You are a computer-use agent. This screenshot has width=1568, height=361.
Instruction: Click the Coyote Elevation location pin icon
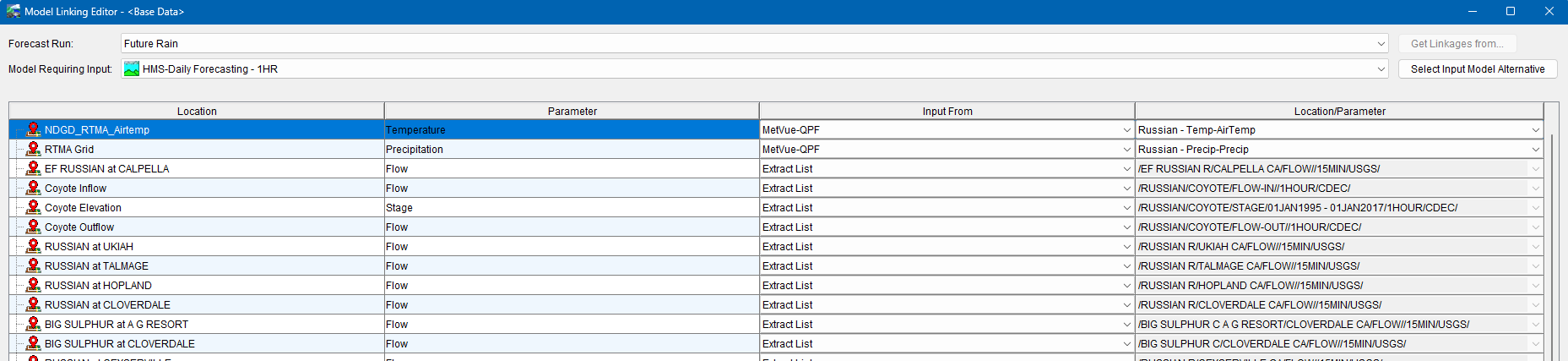pos(34,207)
